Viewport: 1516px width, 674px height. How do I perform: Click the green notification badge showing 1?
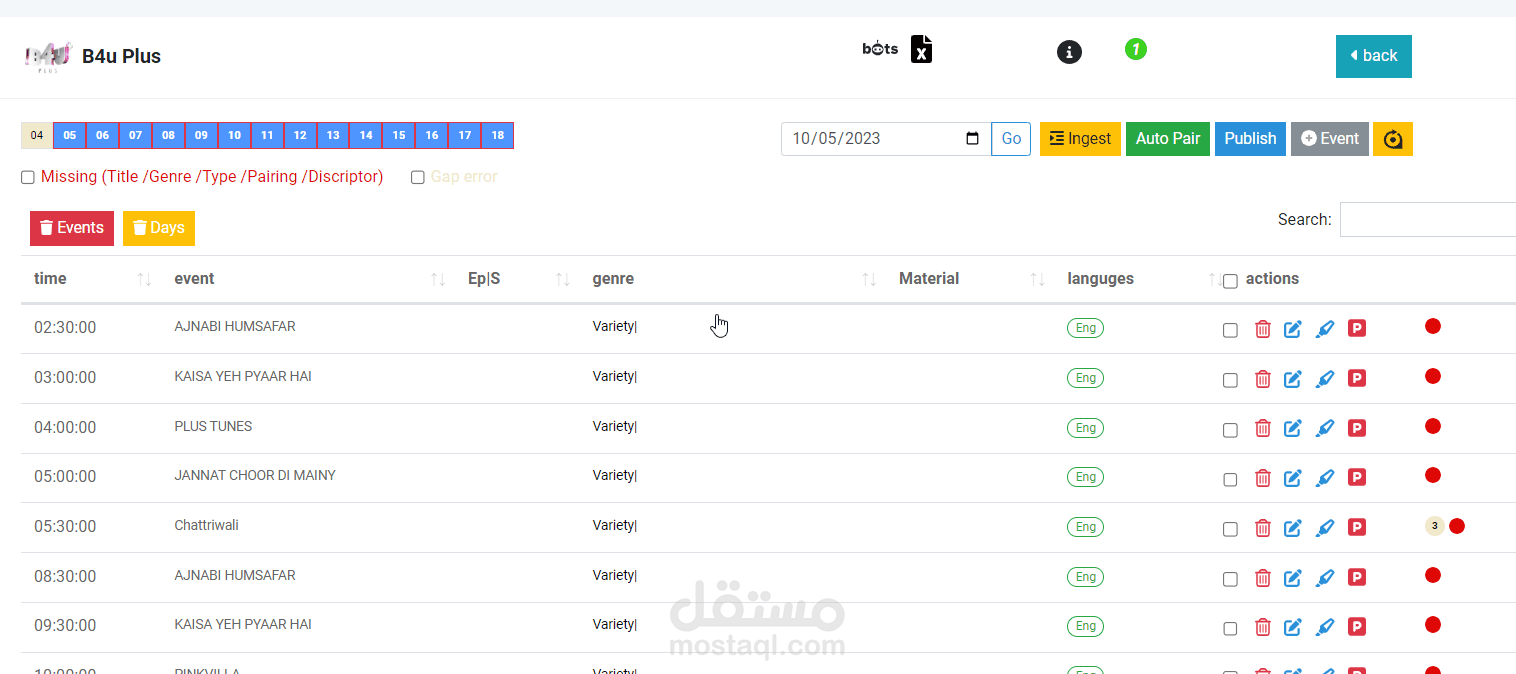tap(1135, 48)
